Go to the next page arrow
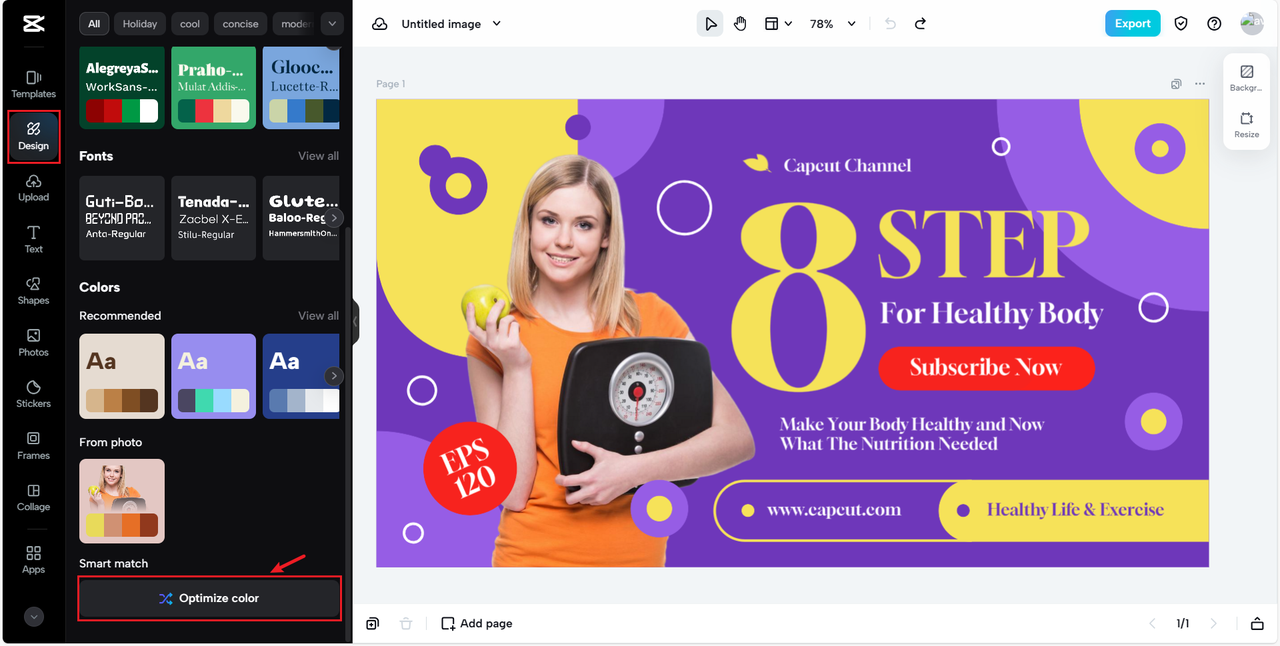The width and height of the screenshot is (1280, 646). tap(1214, 623)
